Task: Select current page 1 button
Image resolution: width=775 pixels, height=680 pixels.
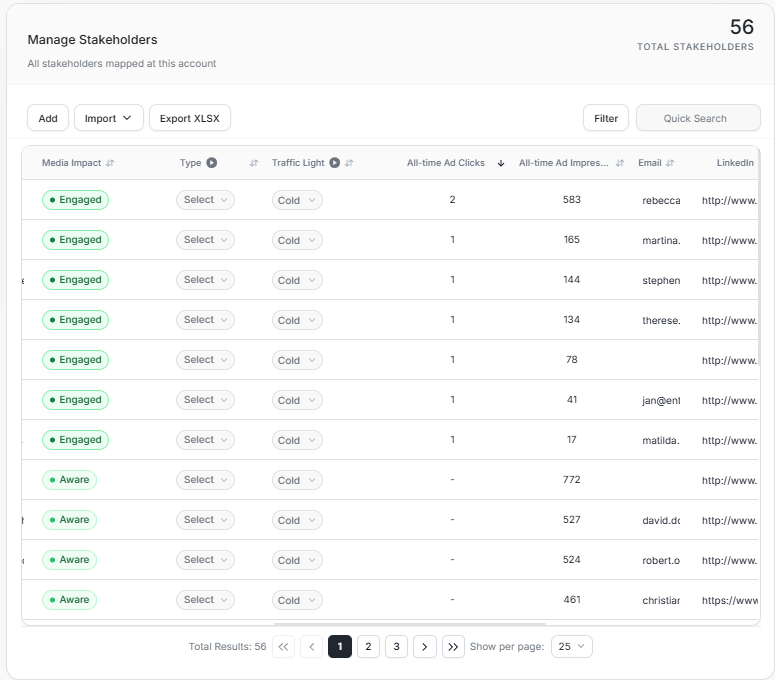Action: point(340,646)
